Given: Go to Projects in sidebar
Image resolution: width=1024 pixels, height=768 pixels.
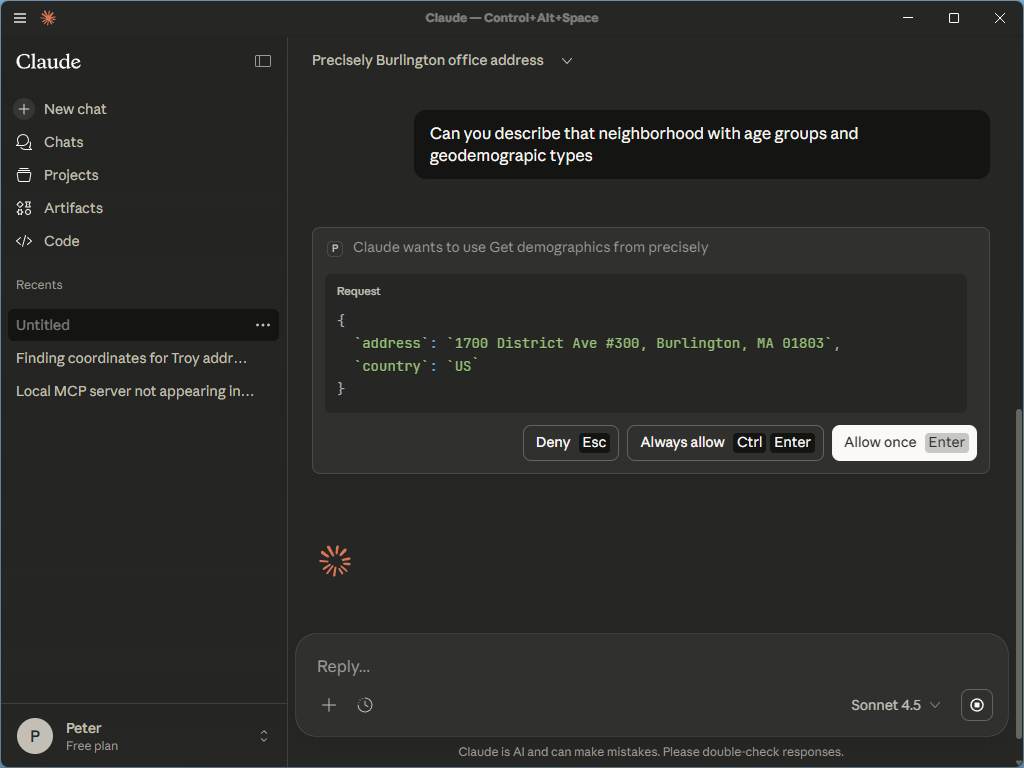Looking at the screenshot, I should pos(71,175).
